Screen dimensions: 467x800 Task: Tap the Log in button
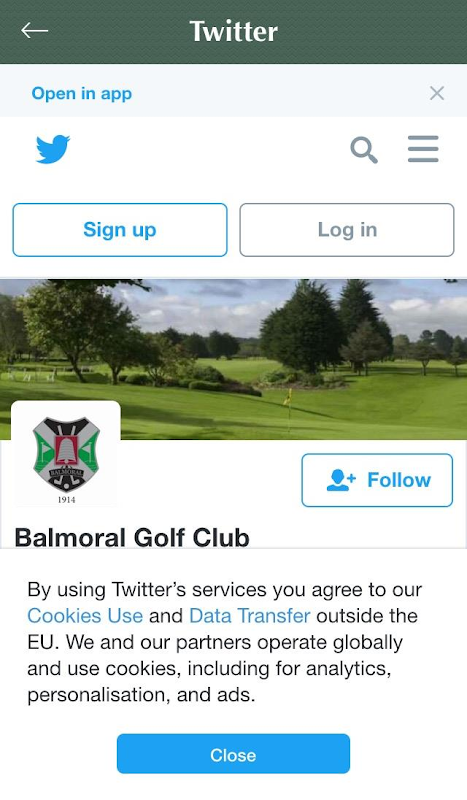(x=347, y=230)
